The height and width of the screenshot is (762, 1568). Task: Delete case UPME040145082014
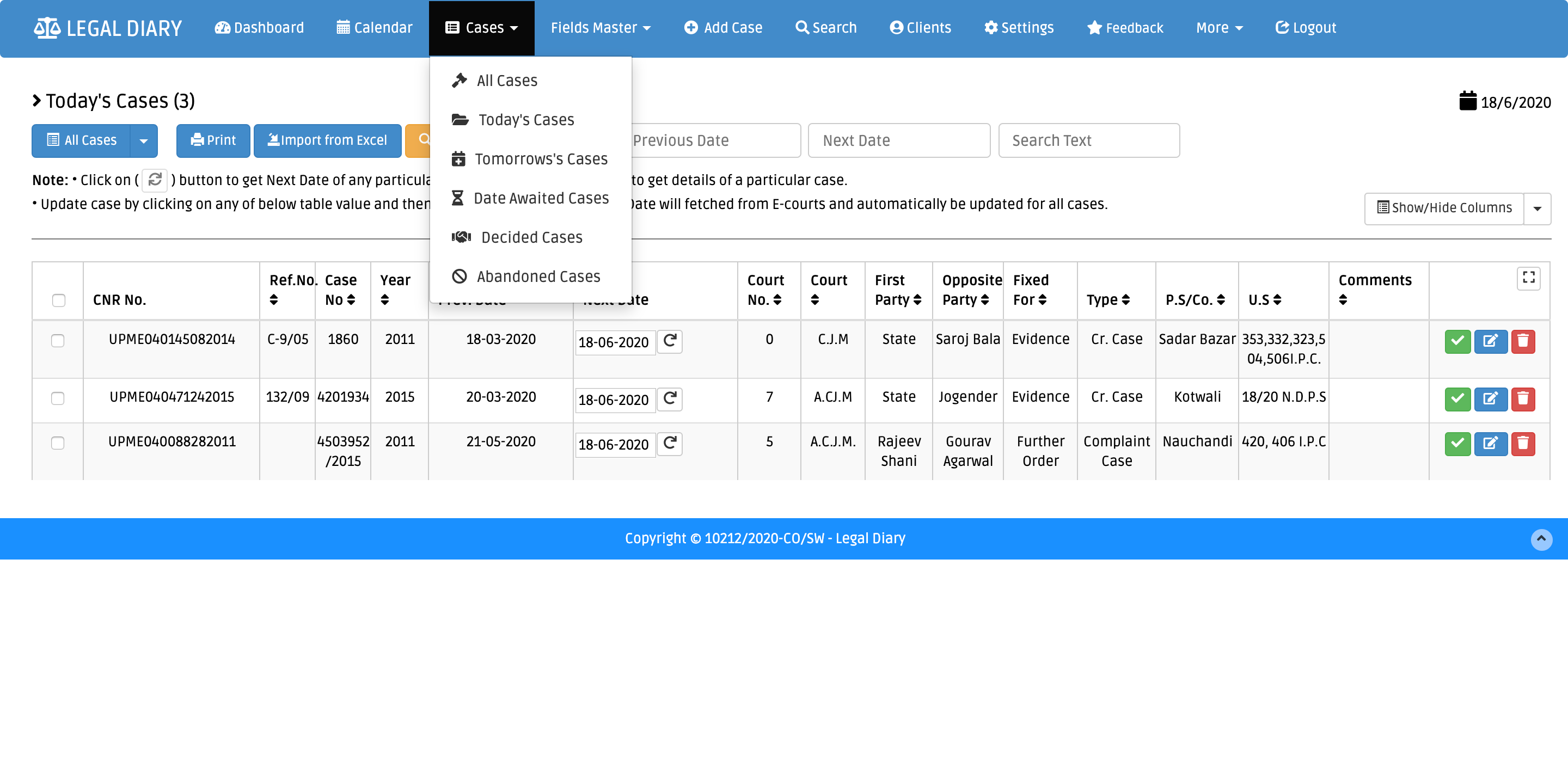(x=1523, y=341)
